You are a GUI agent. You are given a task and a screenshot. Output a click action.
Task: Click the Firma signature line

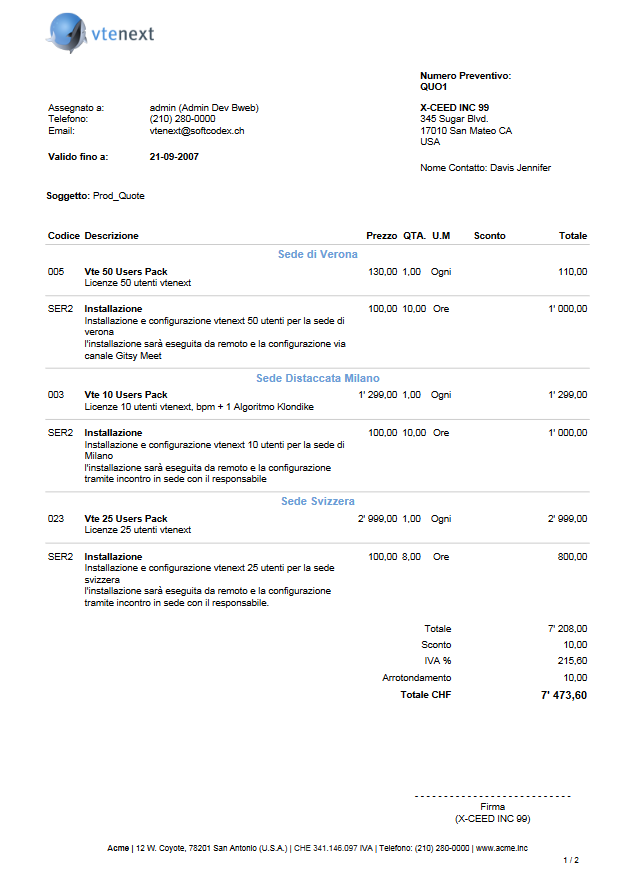(x=492, y=797)
